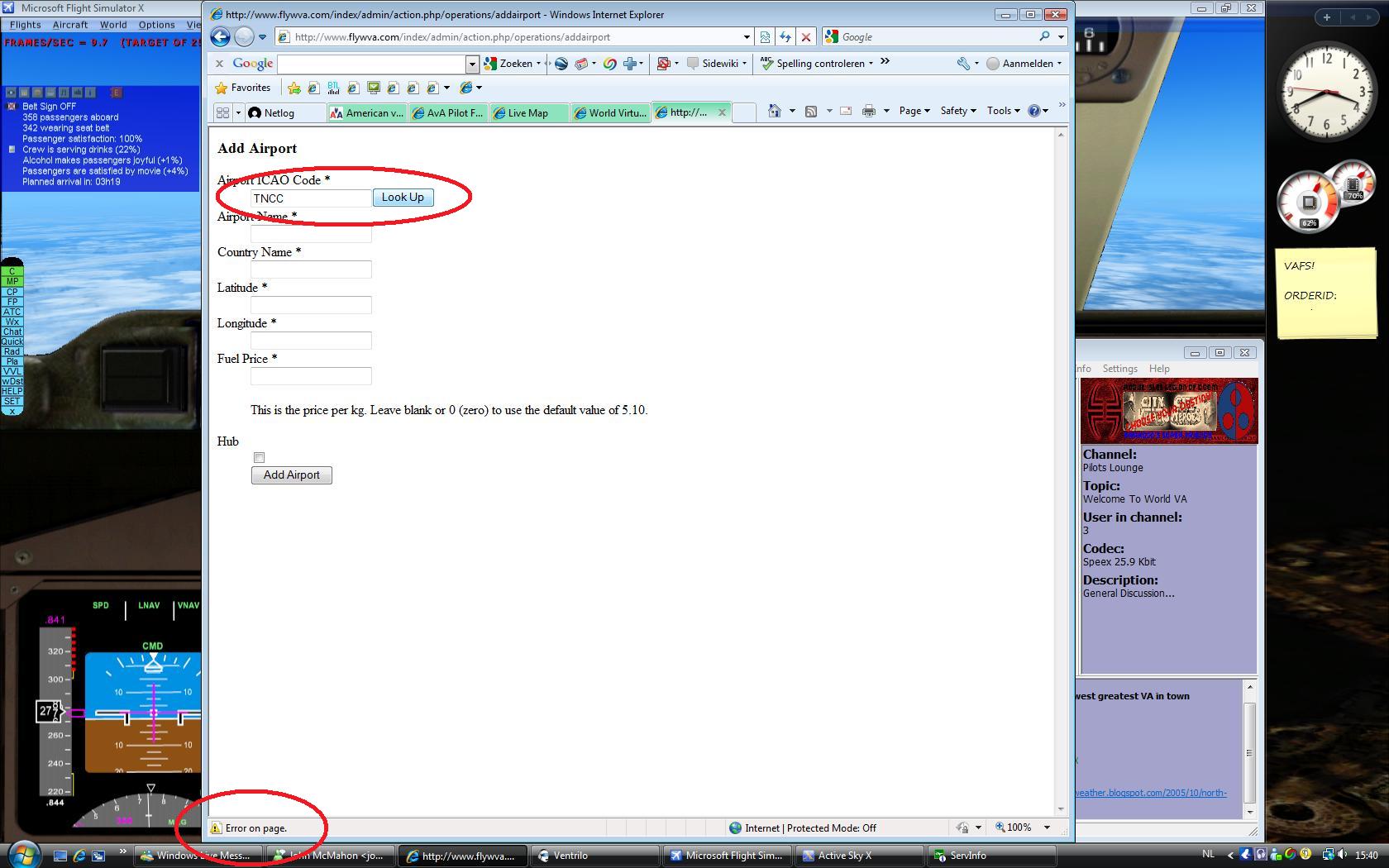Open the RSS feeds icon
This screenshot has width=1389, height=868.
click(x=811, y=111)
